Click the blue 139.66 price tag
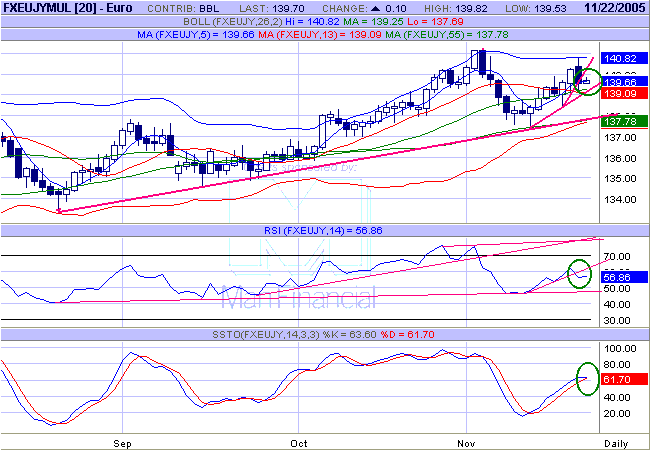The image size is (650, 450). pos(624,82)
